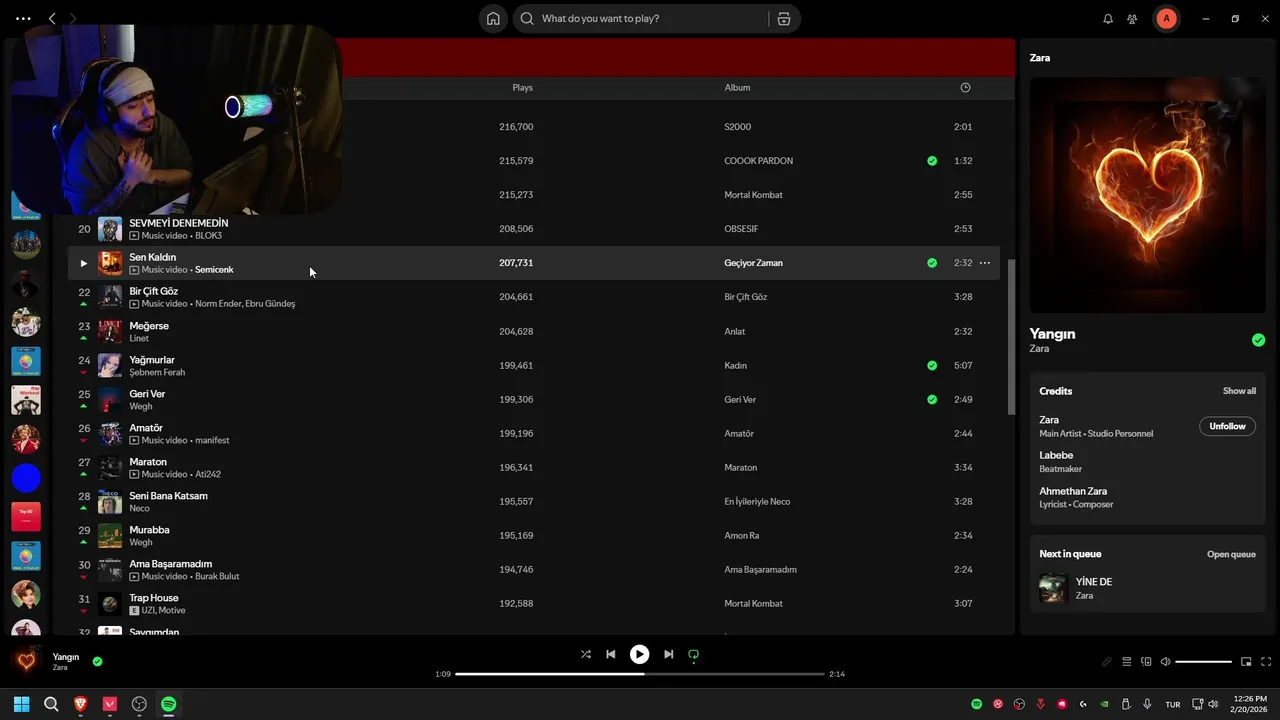Seek in the song progress bar

tap(640, 674)
